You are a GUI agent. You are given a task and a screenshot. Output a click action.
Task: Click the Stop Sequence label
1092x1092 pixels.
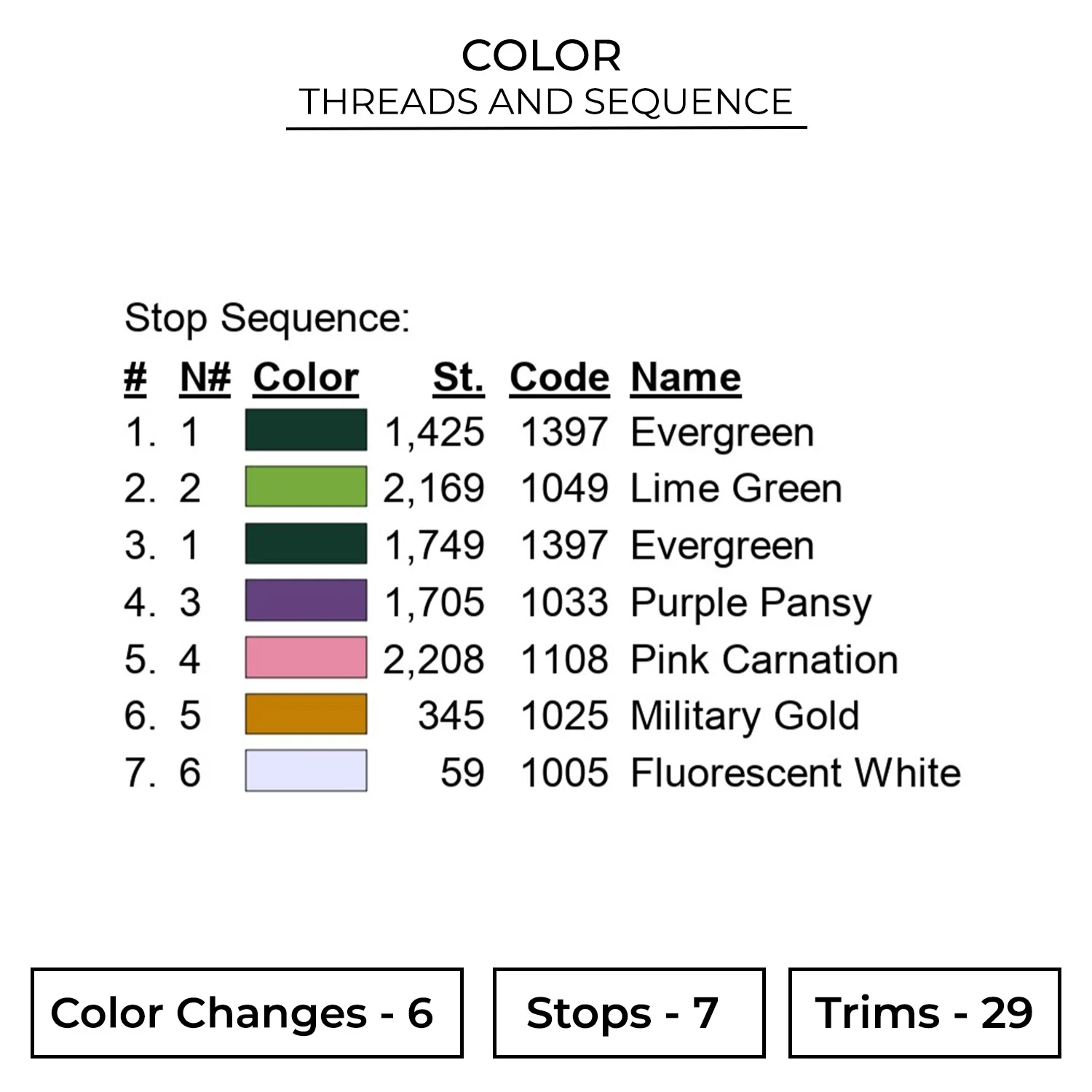(267, 318)
